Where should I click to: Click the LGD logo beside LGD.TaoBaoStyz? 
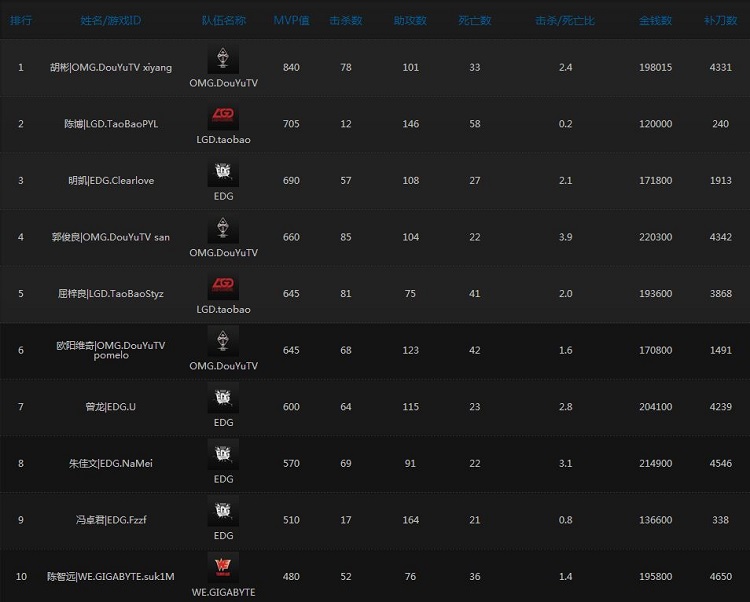(223, 287)
